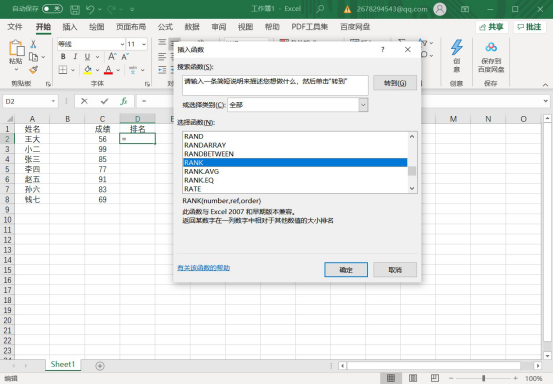Switch to Page Break Preview icon
Viewport: 553px width, 385px height.
(x=435, y=378)
